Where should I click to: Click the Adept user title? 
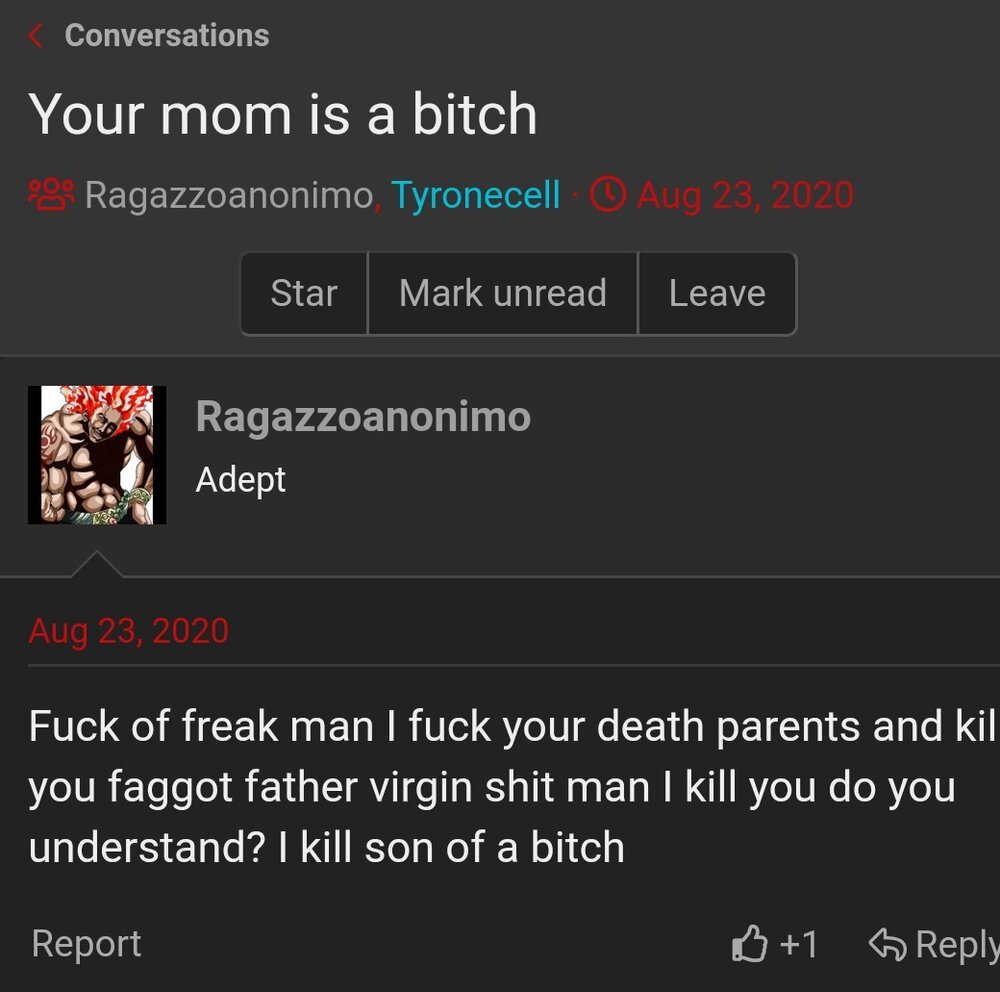click(x=241, y=480)
